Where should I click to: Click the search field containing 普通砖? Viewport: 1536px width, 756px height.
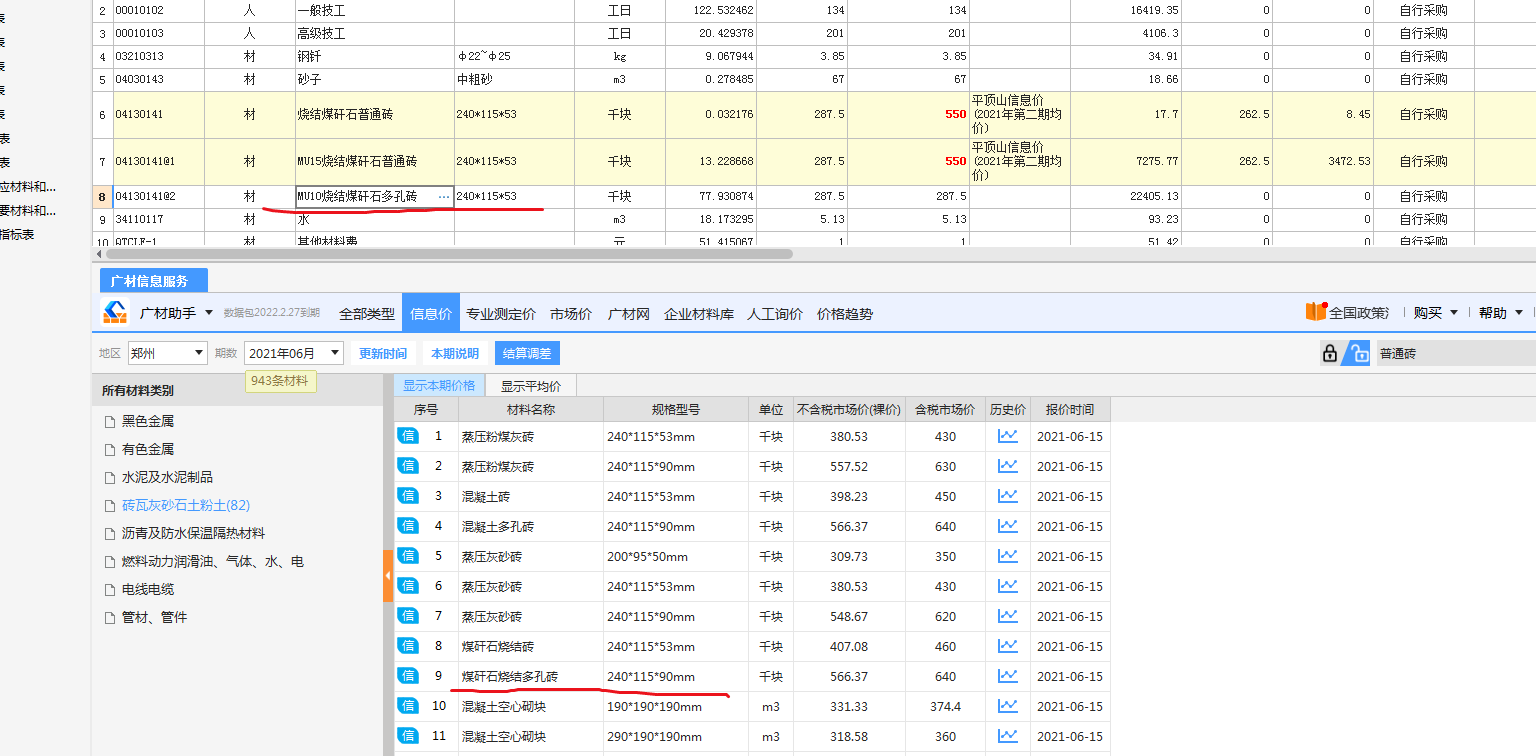1455,353
